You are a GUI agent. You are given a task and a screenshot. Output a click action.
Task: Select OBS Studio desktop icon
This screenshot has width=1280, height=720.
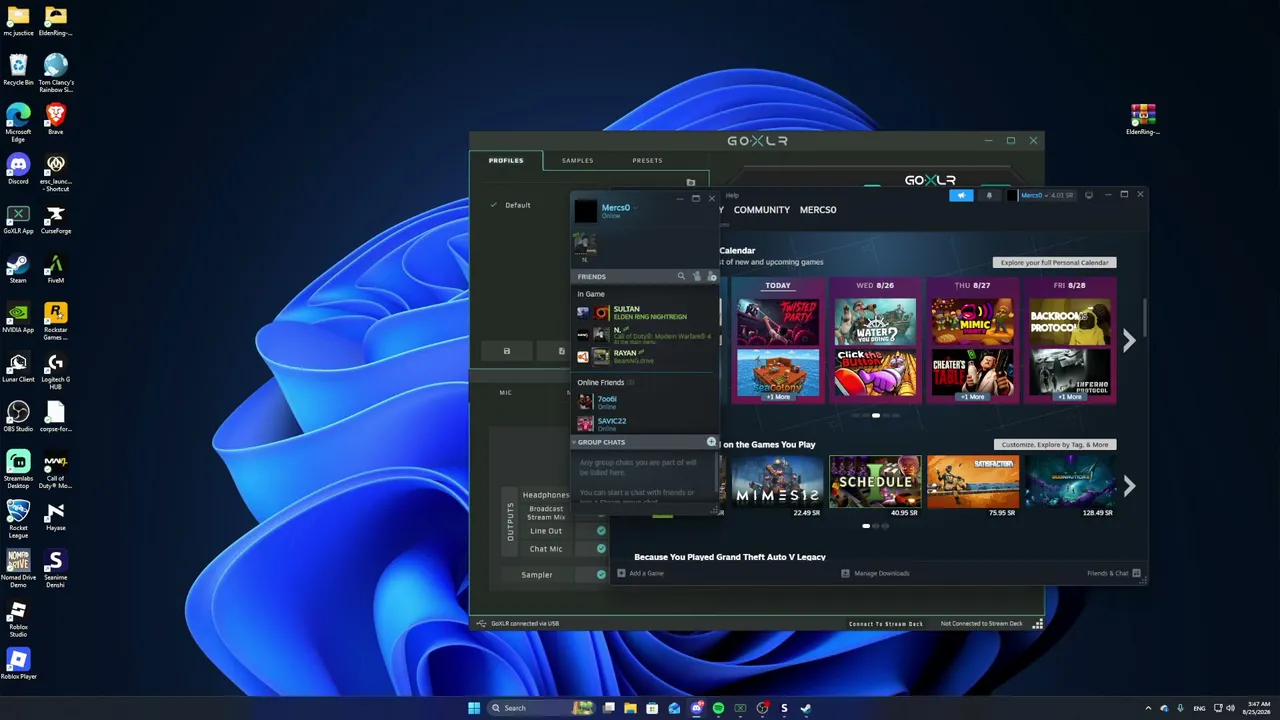click(18, 416)
